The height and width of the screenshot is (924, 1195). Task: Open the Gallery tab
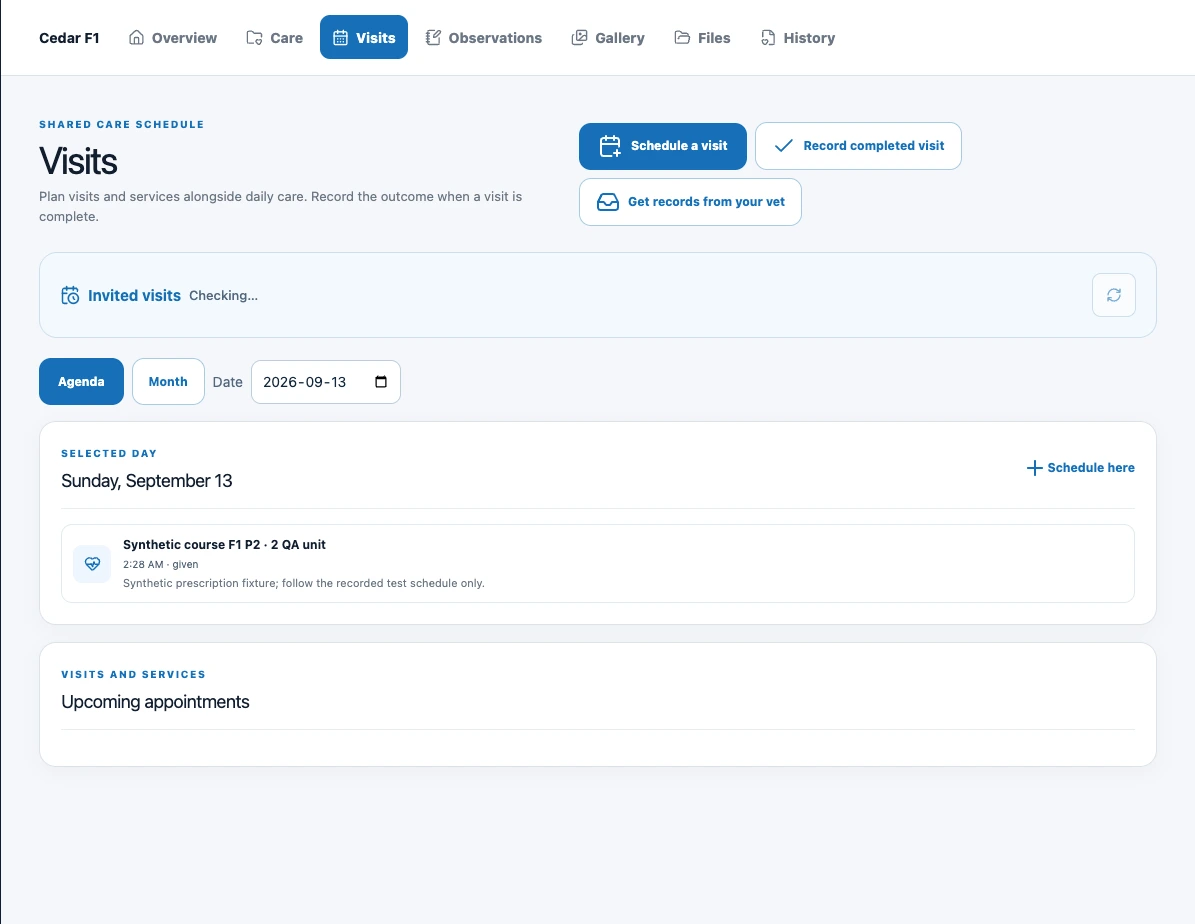pos(607,37)
